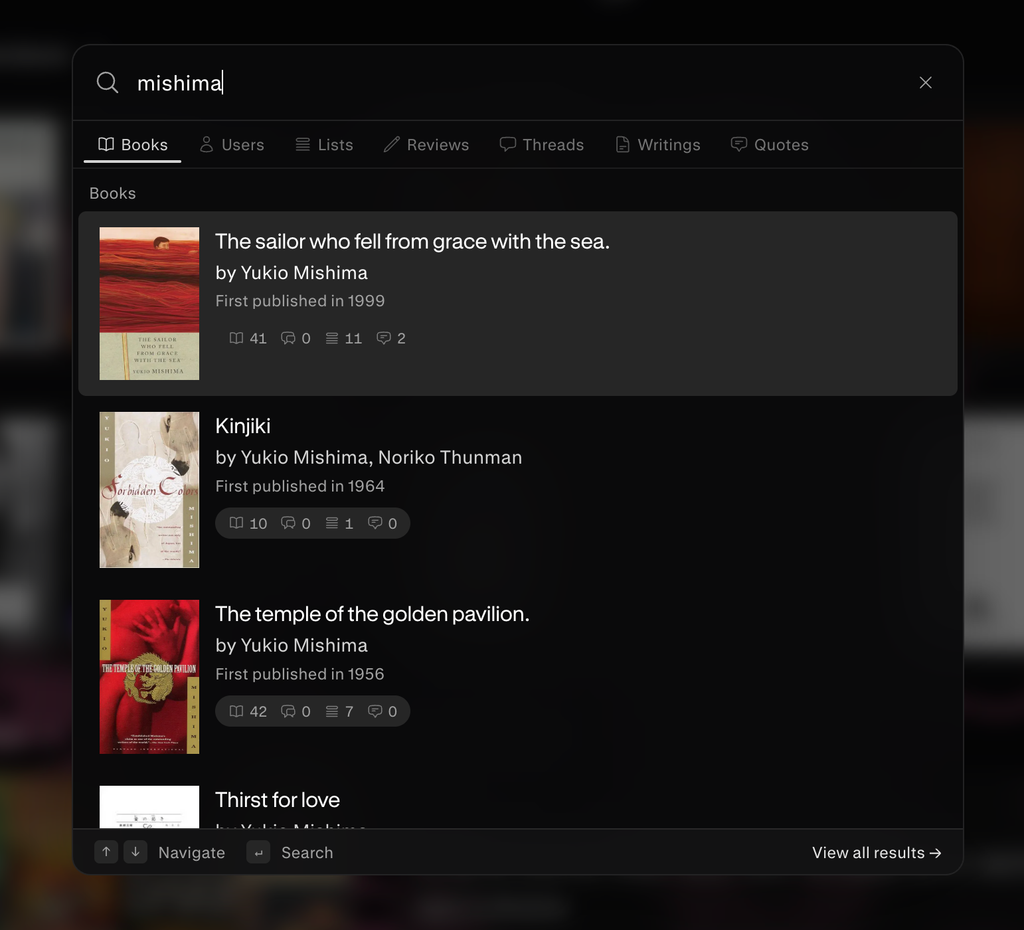Image resolution: width=1024 pixels, height=930 pixels.
Task: Switch to the Lists tab
Action: click(324, 144)
